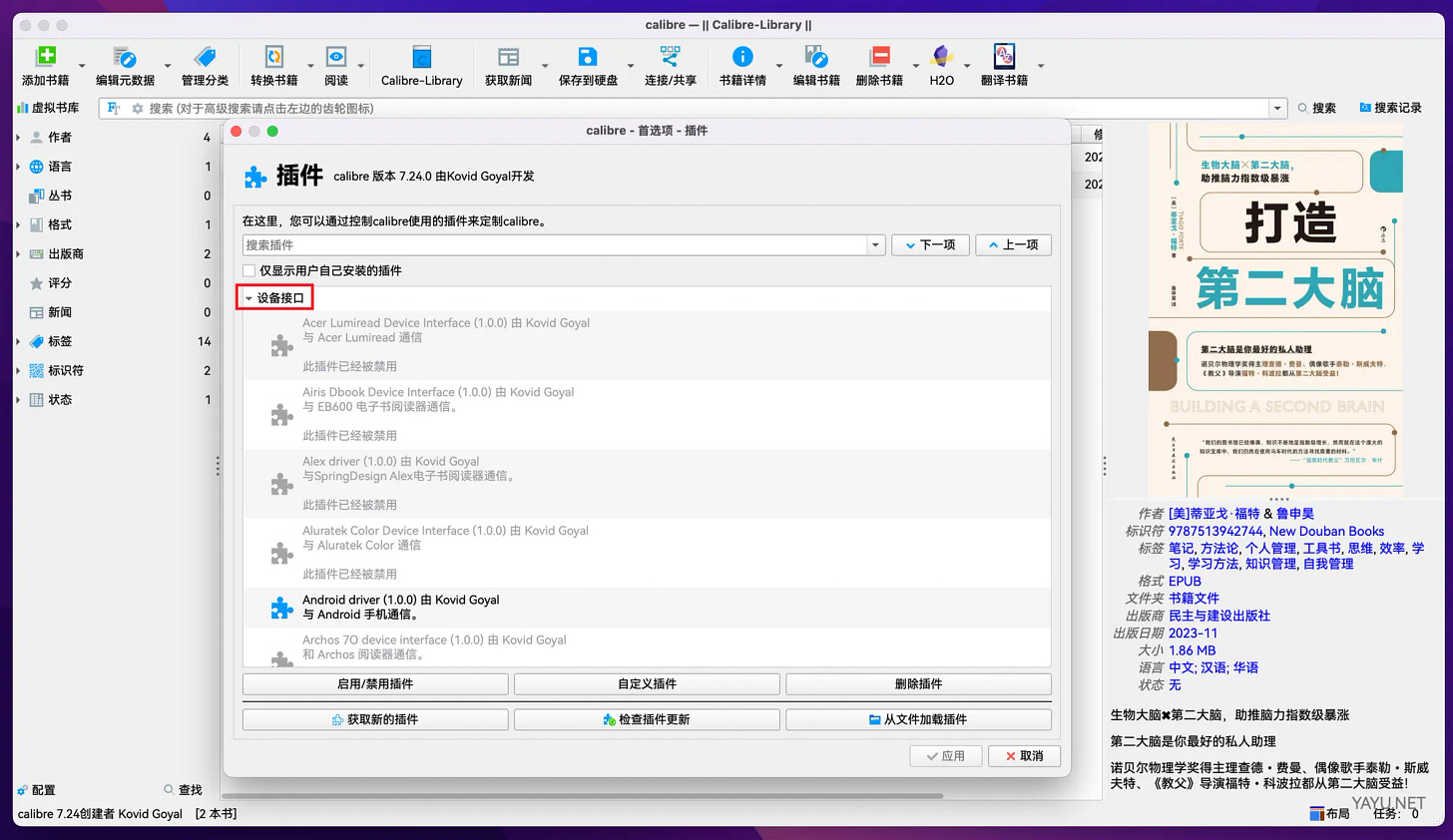Select the Airis Dbook Device Interface plugin
The height and width of the screenshot is (840, 1453).
tap(647, 414)
